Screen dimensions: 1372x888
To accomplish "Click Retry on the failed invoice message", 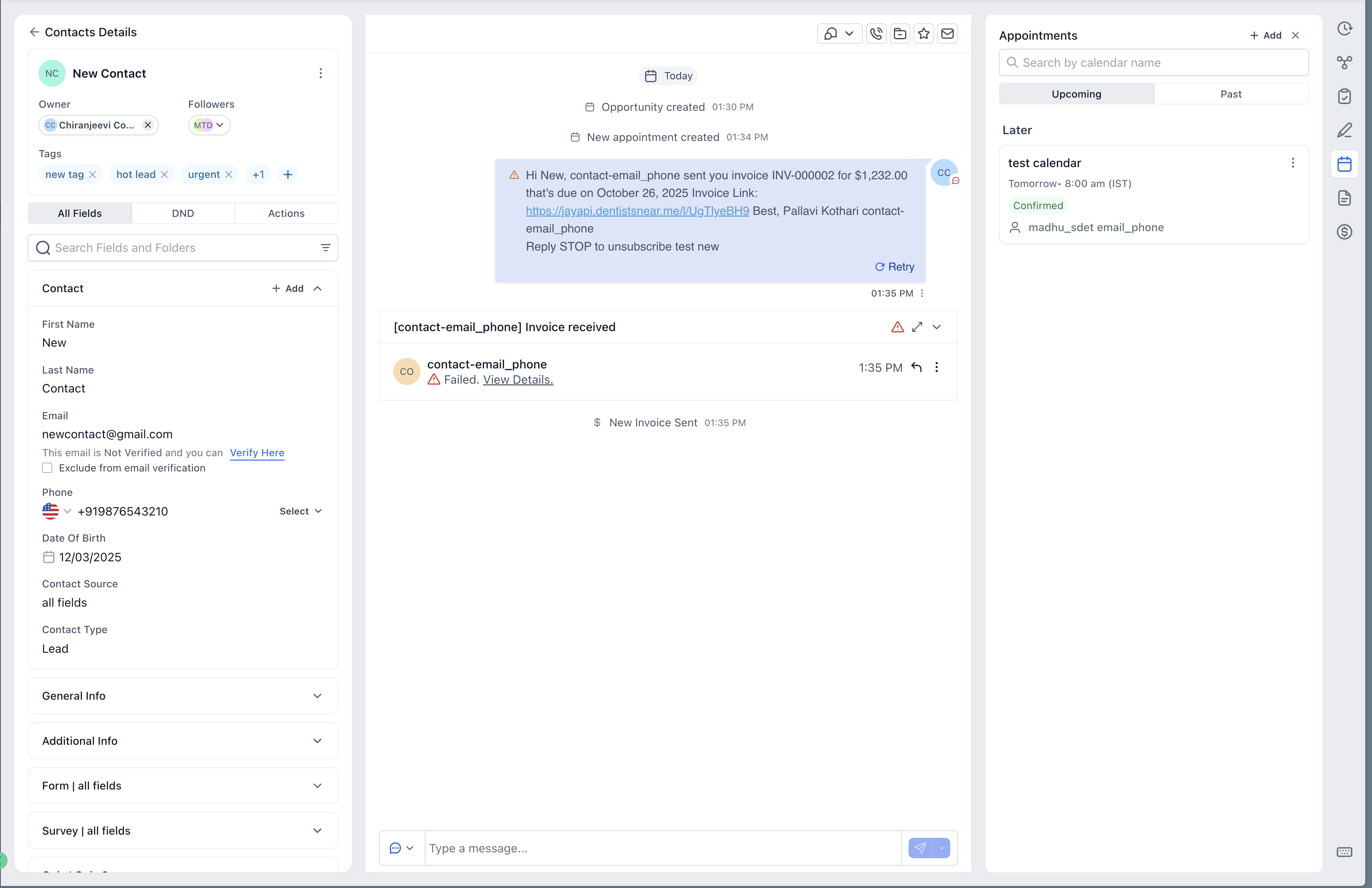I will click(894, 266).
